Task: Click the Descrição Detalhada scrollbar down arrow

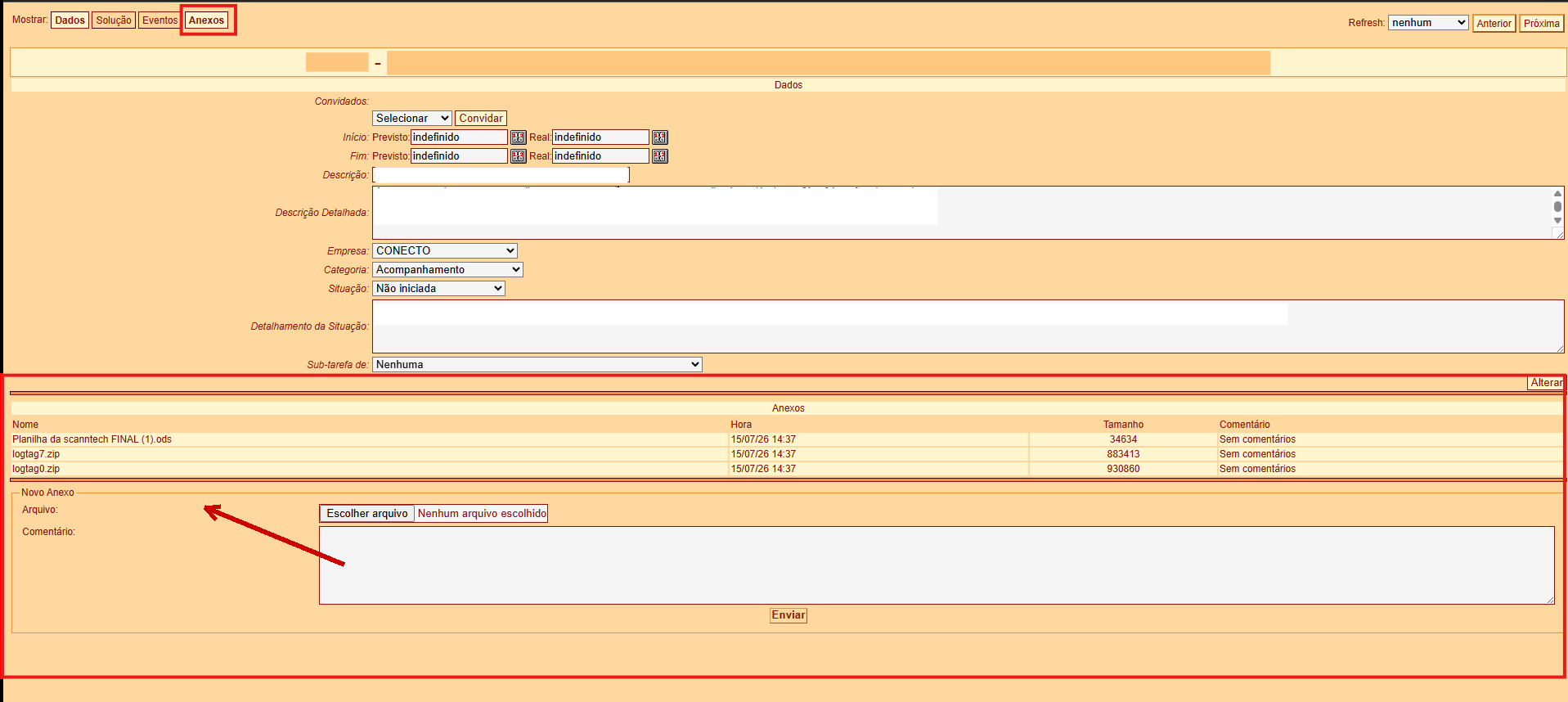Action: click(1557, 220)
